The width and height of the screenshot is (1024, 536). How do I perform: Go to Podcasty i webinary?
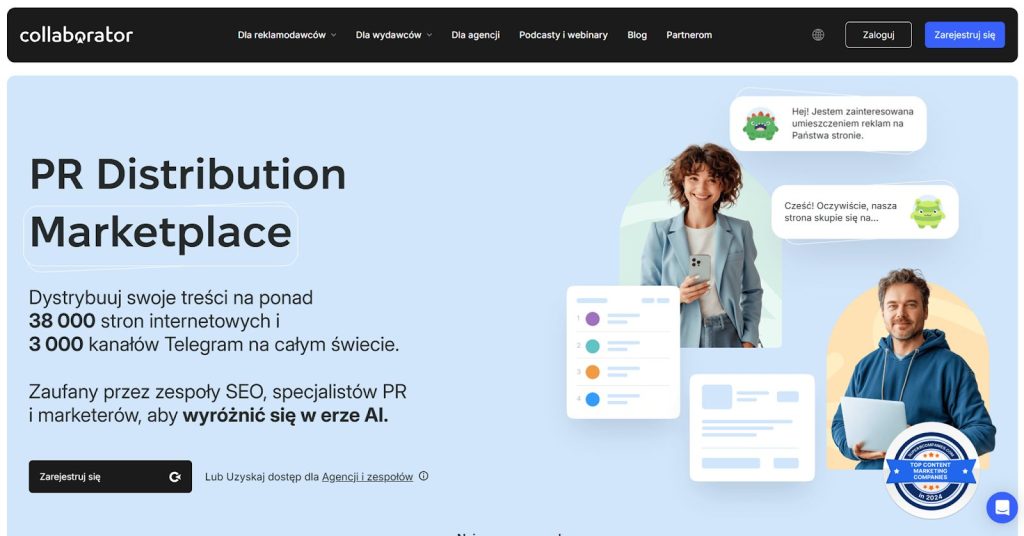tap(564, 35)
